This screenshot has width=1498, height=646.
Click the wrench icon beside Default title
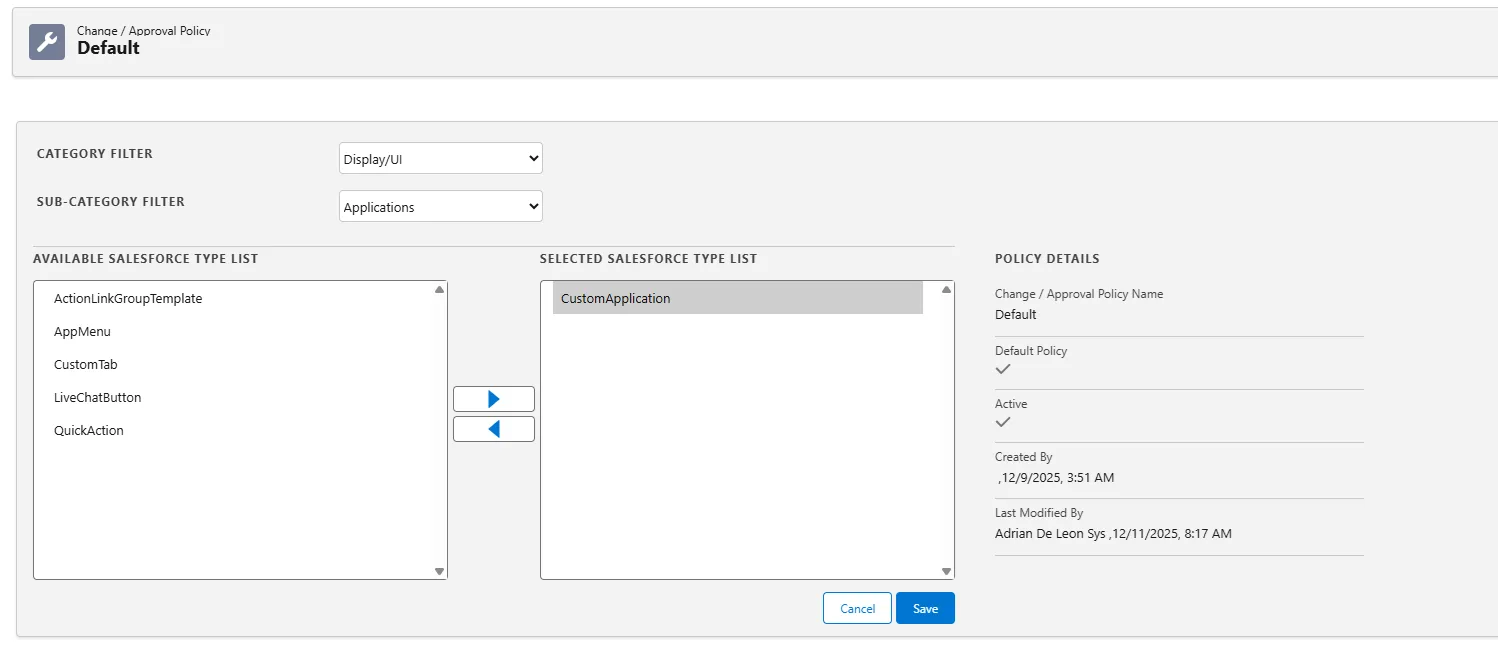pyautogui.click(x=47, y=42)
